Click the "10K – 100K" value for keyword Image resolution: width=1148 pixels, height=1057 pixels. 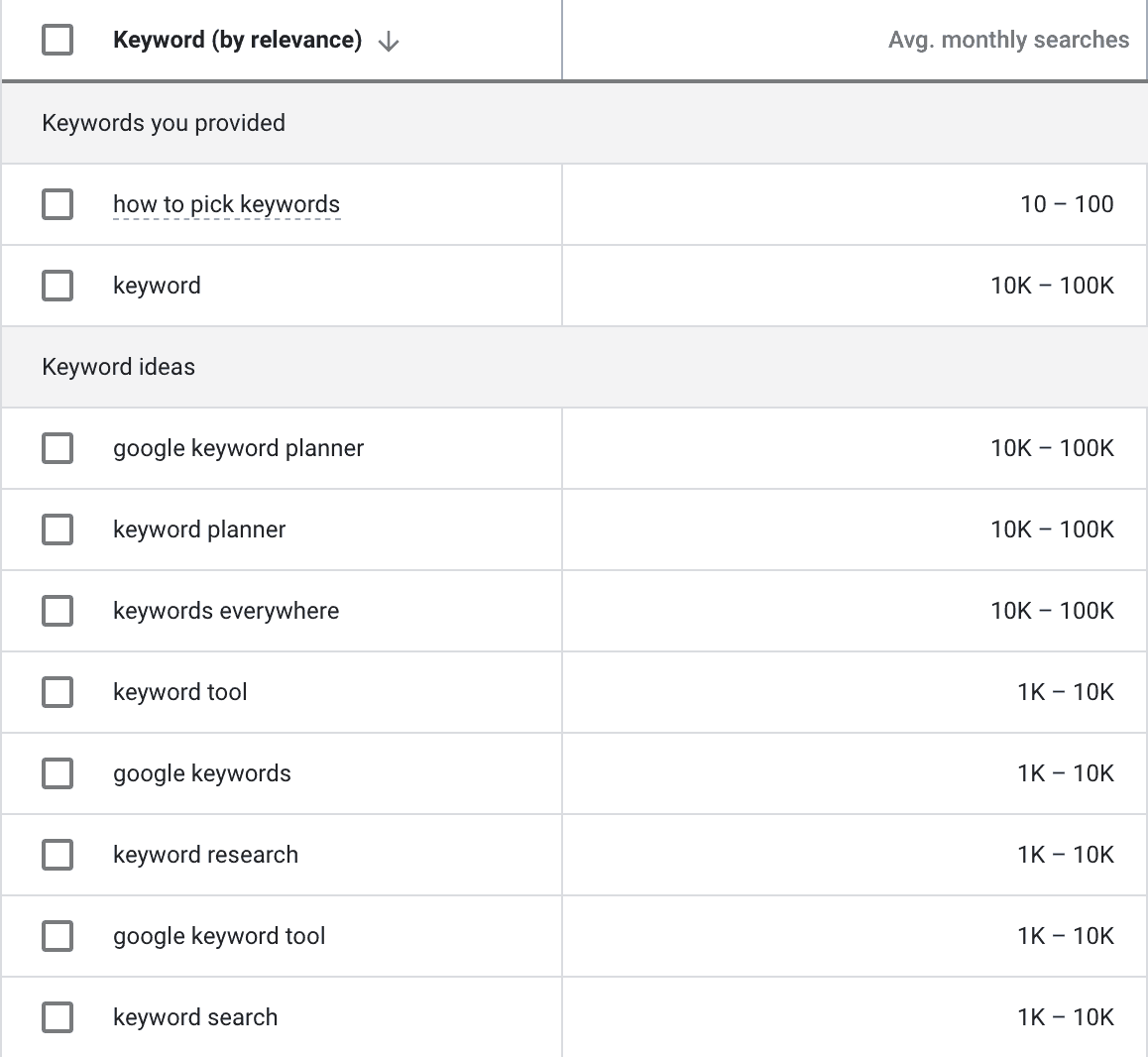(x=1053, y=286)
